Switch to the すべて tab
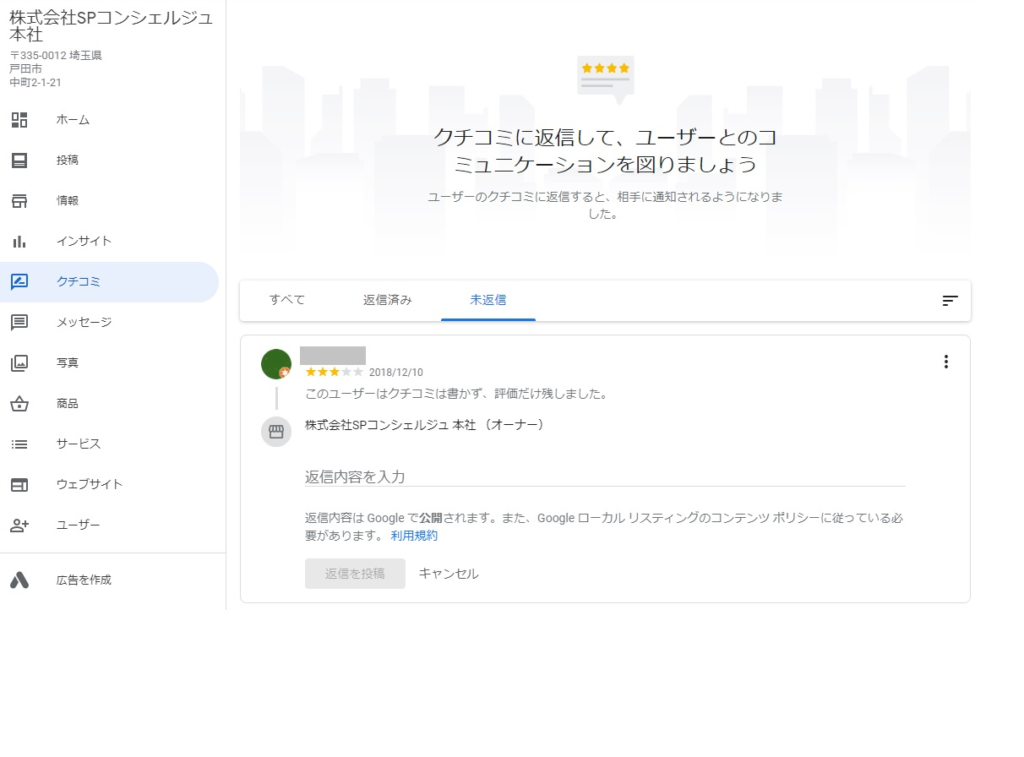The width and height of the screenshot is (1024, 757). [x=287, y=300]
